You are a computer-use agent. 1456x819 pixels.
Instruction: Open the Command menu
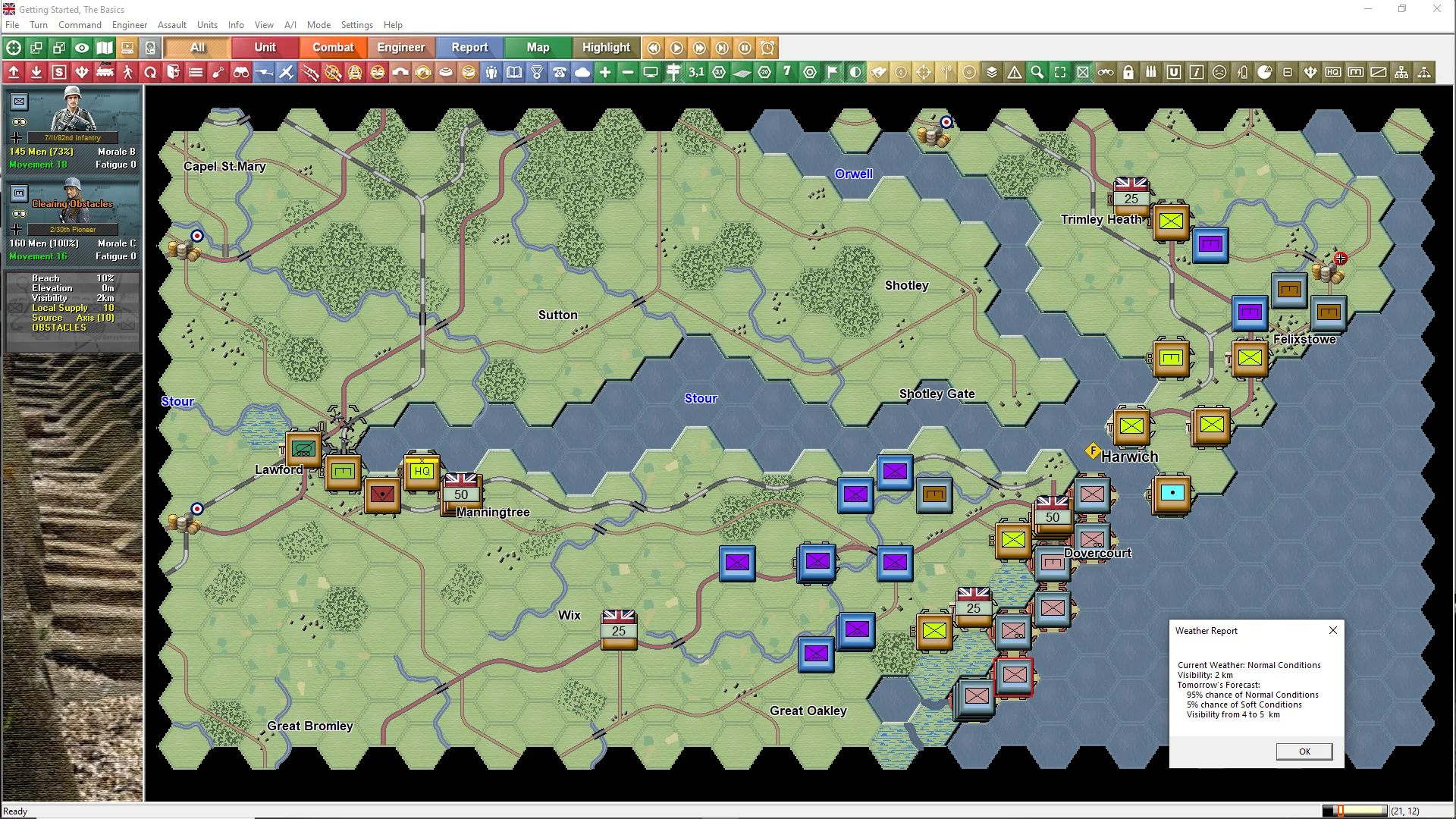[80, 25]
